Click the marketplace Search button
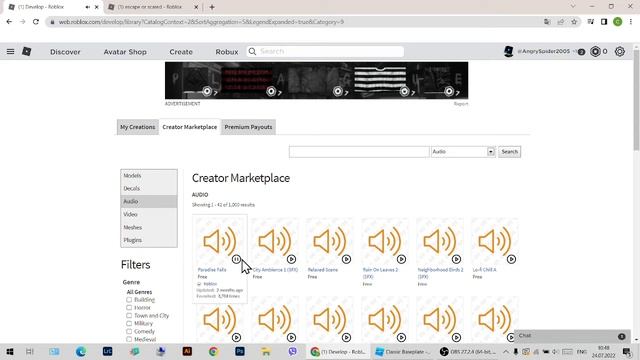Viewport: 640px width, 360px height. coord(509,151)
